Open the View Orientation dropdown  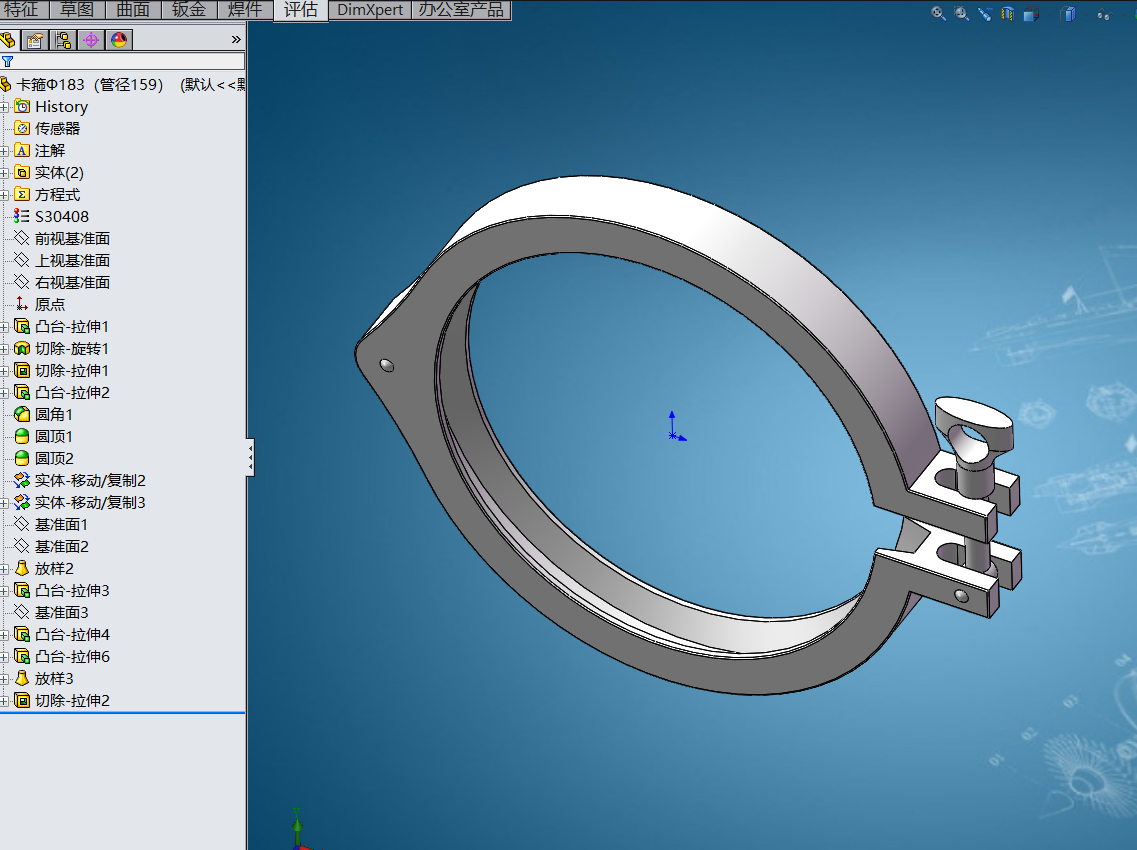[1032, 14]
